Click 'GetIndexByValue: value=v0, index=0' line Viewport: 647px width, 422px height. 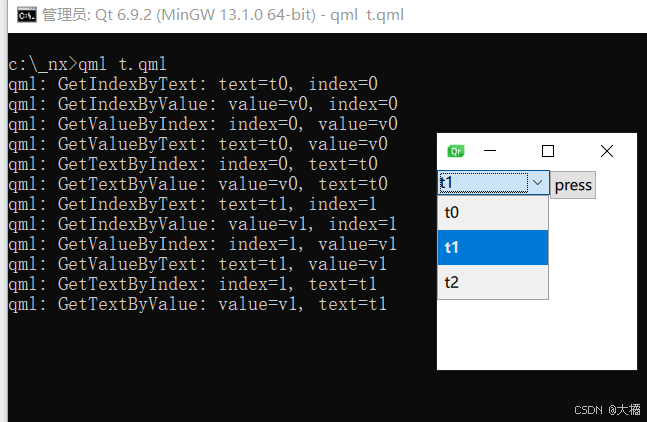point(203,104)
